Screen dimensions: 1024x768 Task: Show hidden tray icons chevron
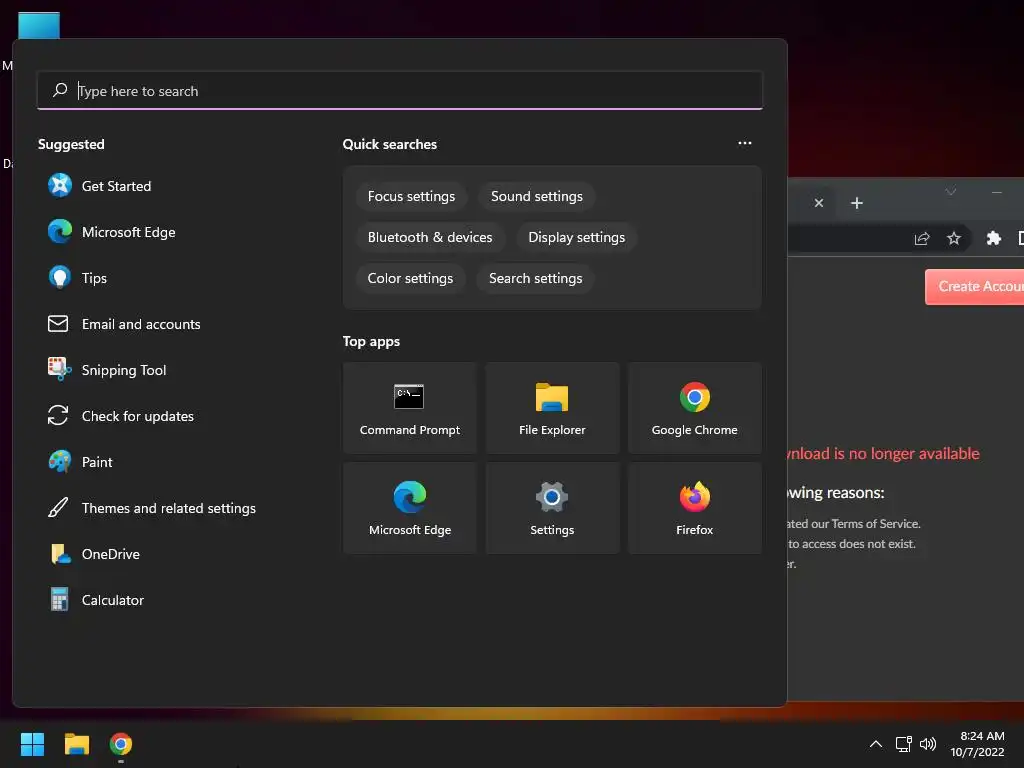pyautogui.click(x=876, y=744)
